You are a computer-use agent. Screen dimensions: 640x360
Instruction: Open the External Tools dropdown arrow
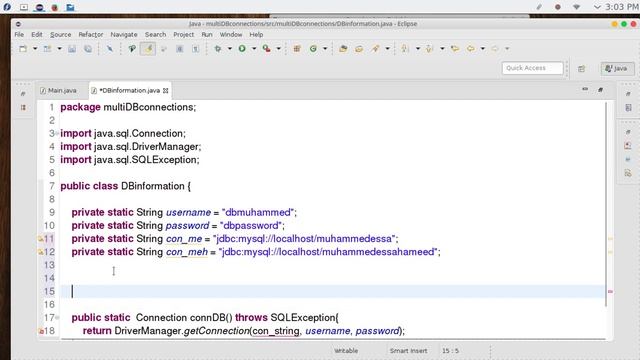pyautogui.click(x=278, y=49)
